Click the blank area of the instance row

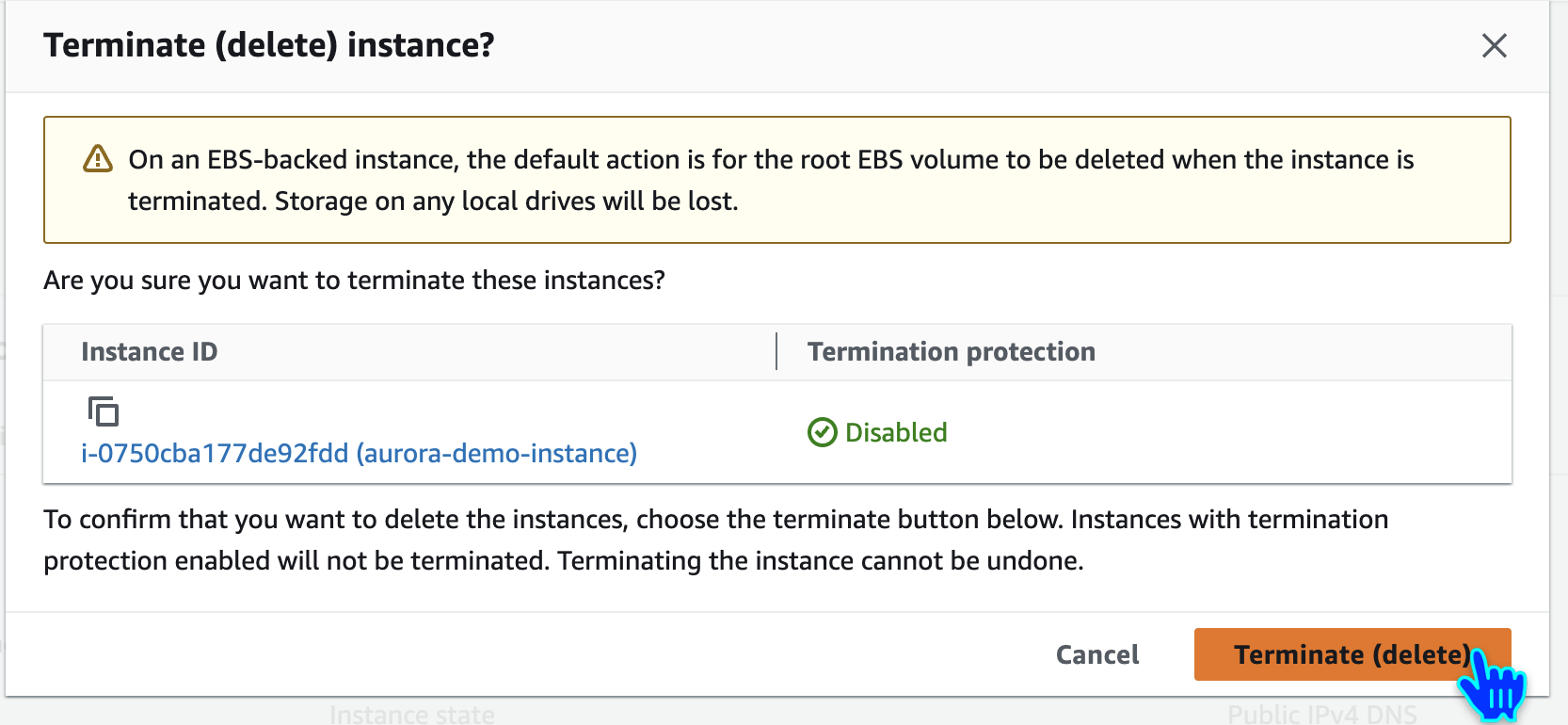pyautogui.click(x=1224, y=433)
